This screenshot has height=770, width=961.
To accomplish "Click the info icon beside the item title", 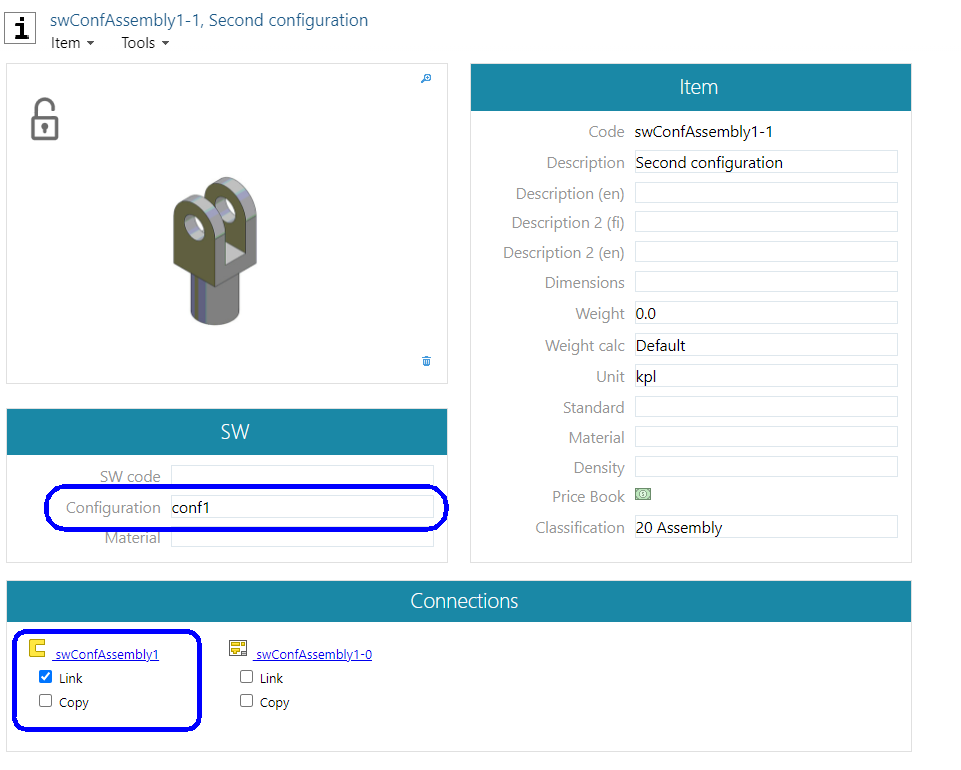I will 21,28.
